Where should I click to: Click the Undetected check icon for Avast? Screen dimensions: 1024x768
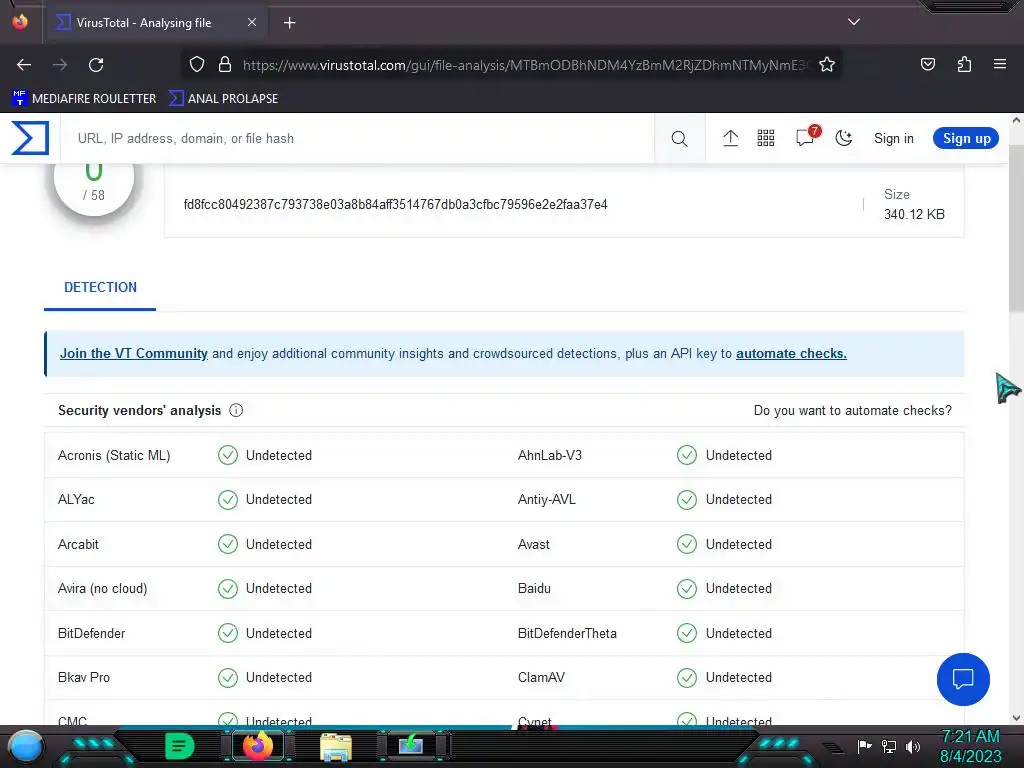687,544
